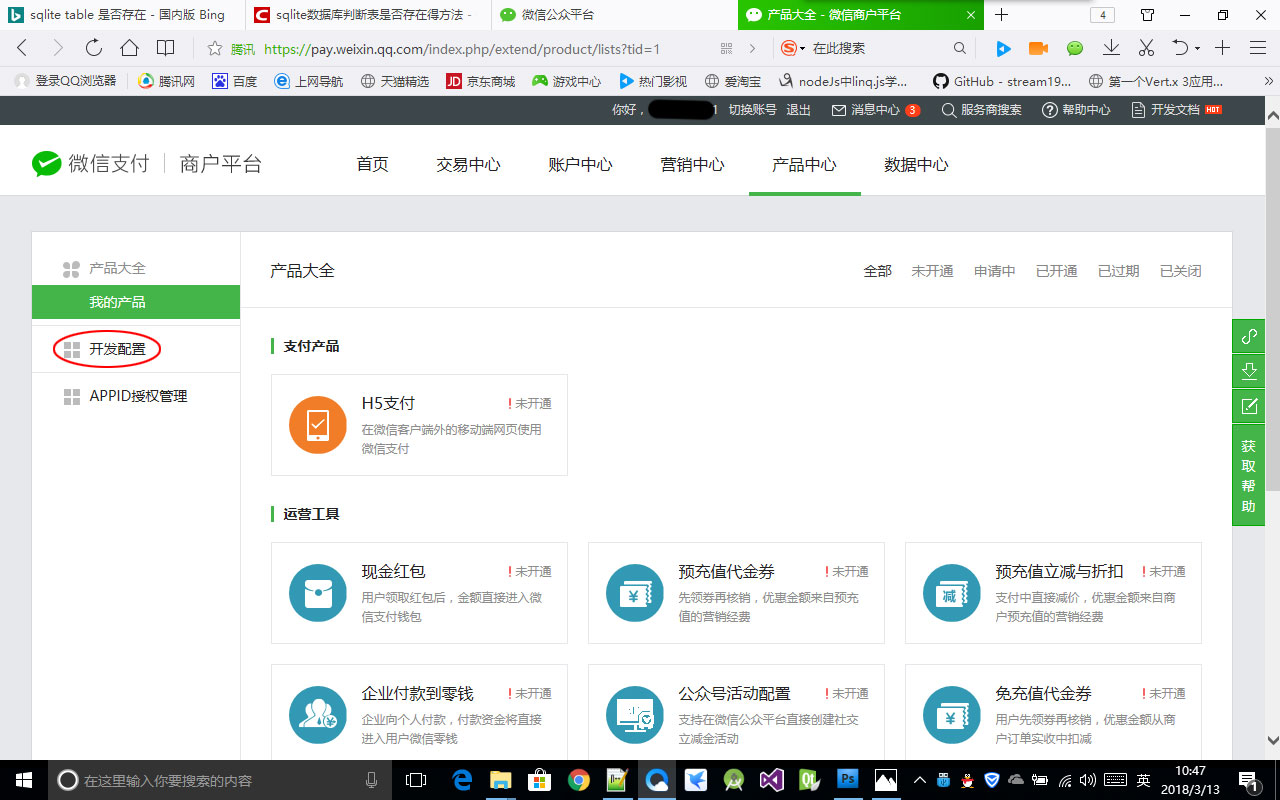Open Visual Studio from the taskbar
This screenshot has width=1280, height=800.
point(771,779)
